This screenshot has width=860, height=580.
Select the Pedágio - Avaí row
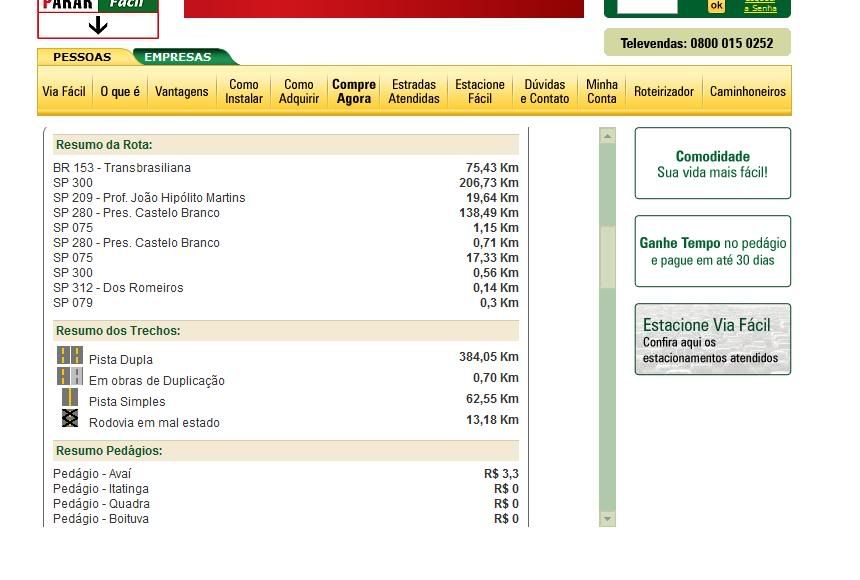coord(286,474)
